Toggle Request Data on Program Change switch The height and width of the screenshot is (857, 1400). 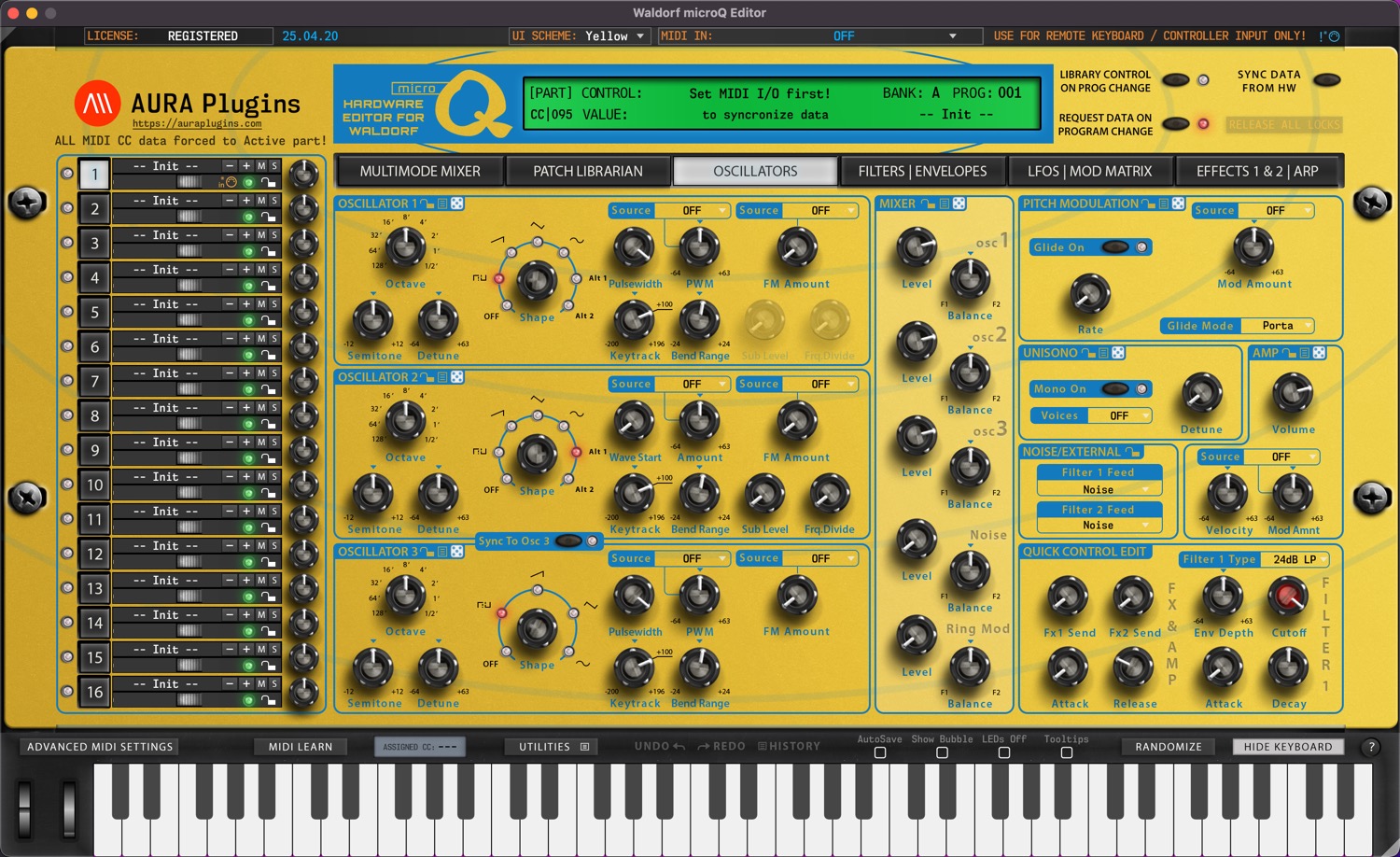coord(1176,124)
